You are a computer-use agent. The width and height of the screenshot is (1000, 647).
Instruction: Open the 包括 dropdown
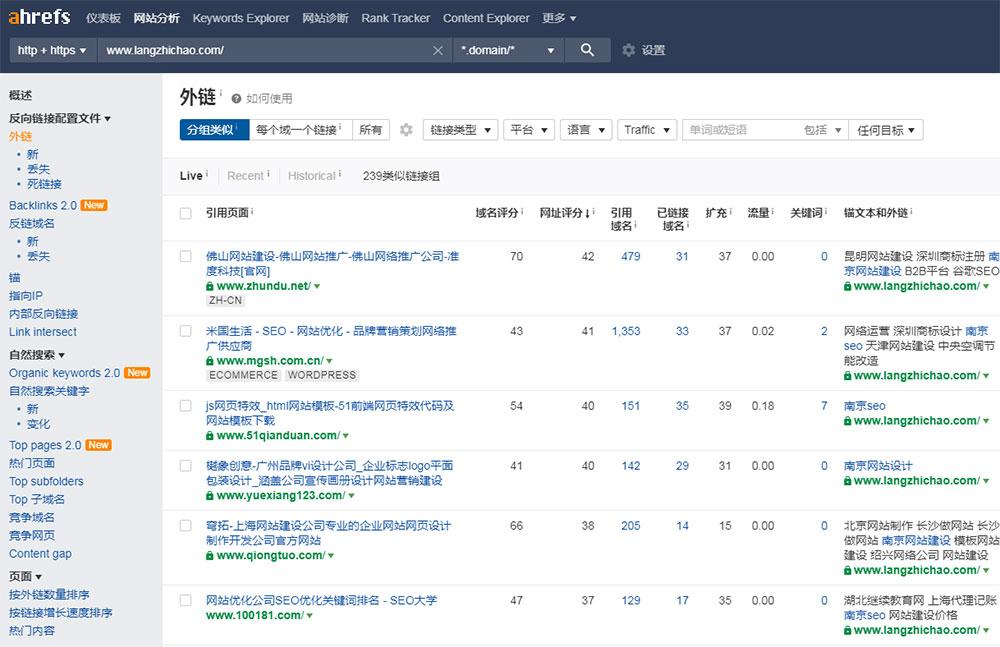coord(822,130)
